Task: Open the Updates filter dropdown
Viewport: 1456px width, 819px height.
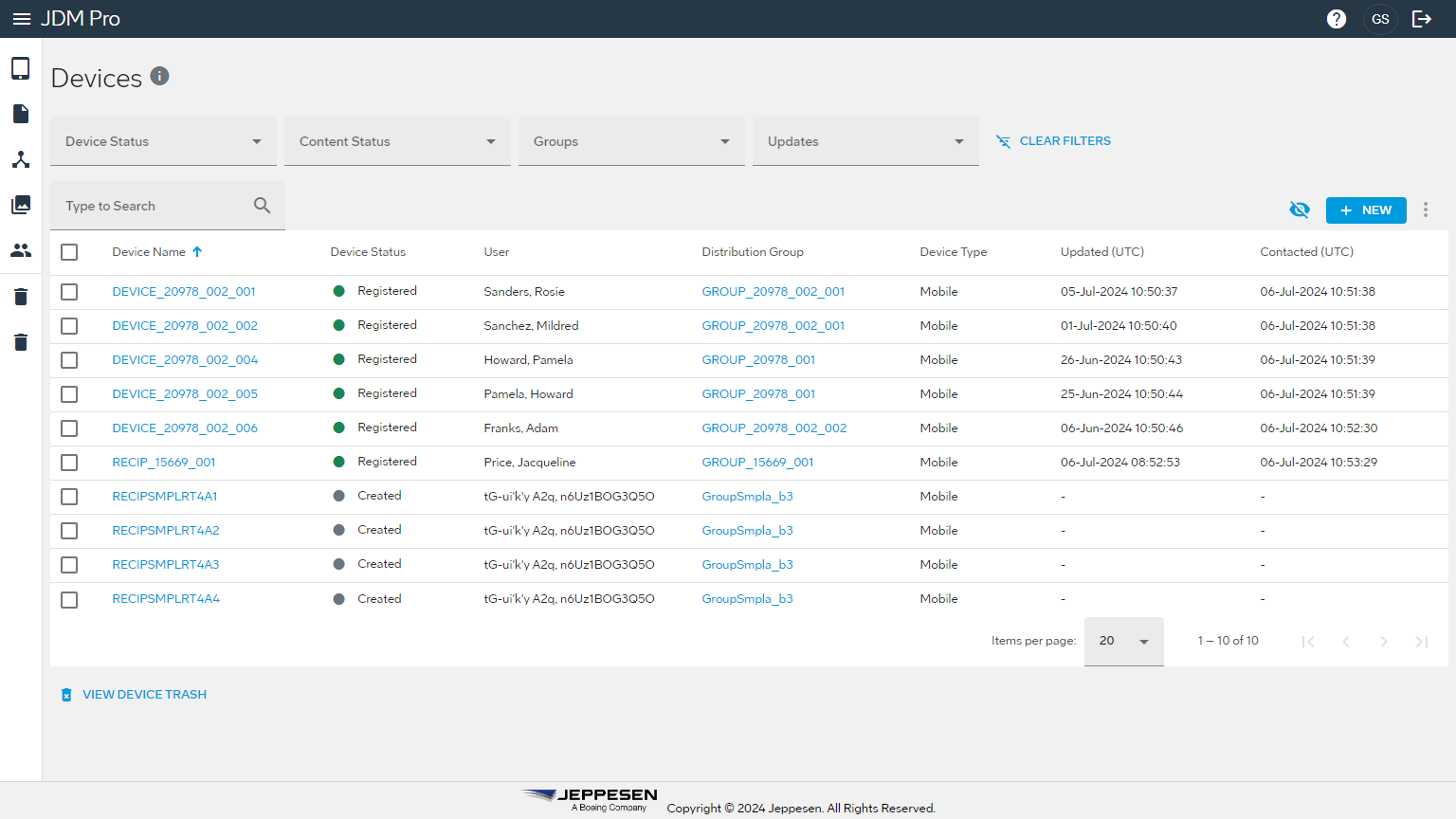Action: point(865,141)
